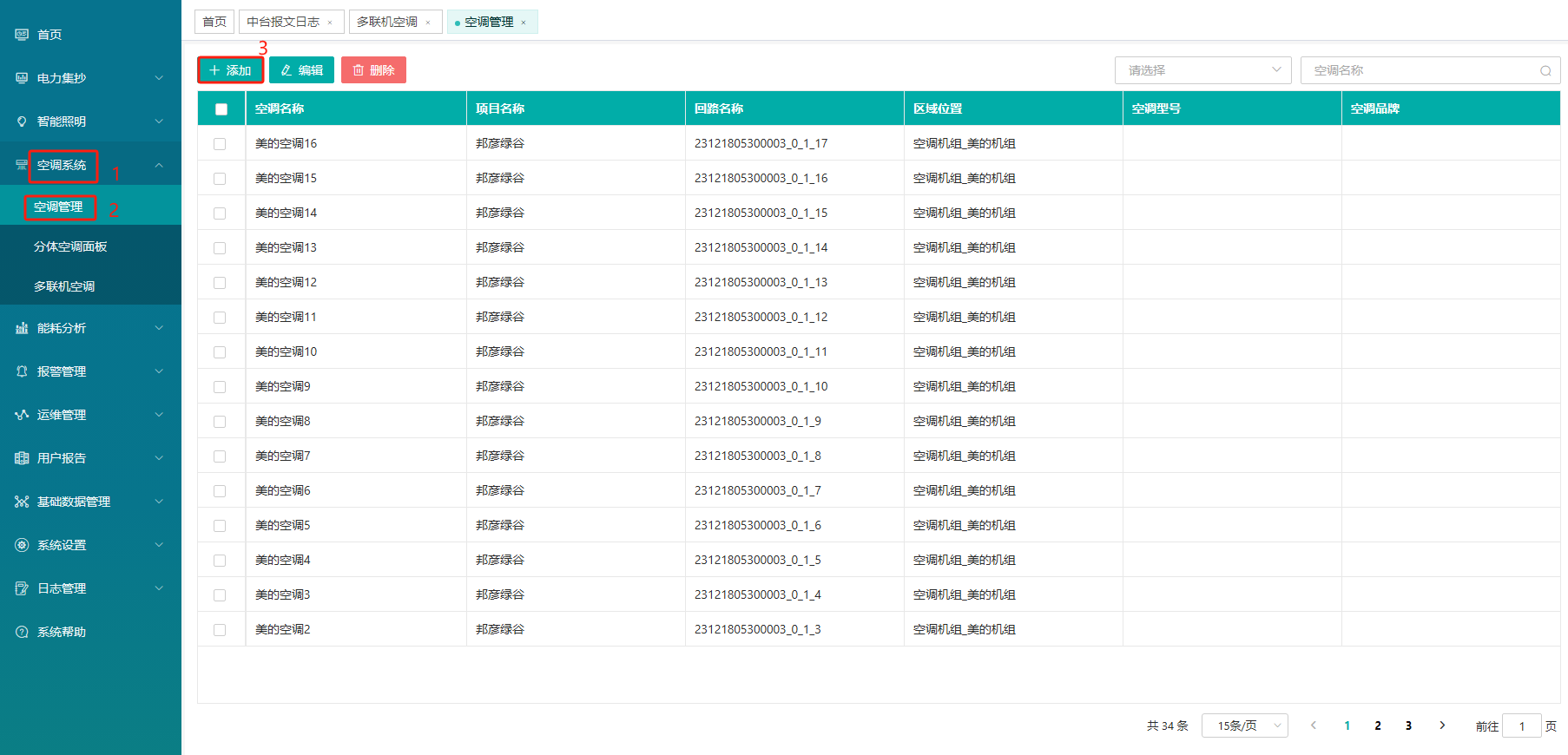Click the log management icon

[22, 588]
